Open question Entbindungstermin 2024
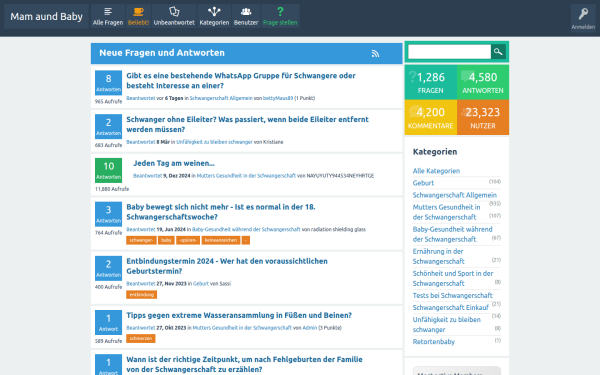Image resolution: width=600 pixels, height=375 pixels. pos(227,266)
